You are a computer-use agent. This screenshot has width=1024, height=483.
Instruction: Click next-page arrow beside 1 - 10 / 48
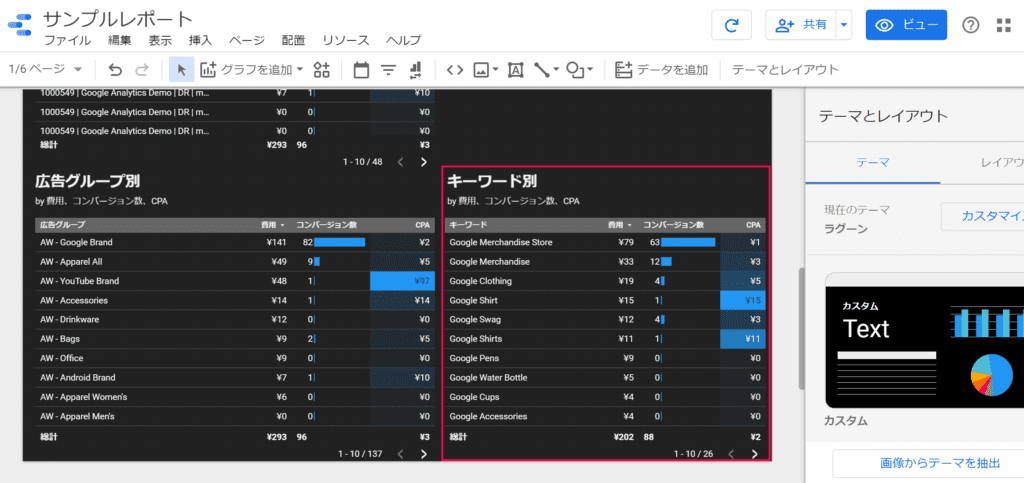(x=423, y=161)
